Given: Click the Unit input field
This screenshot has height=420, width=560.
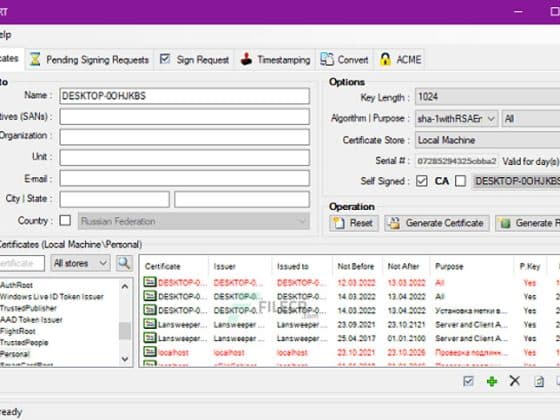Looking at the screenshot, I should tap(184, 158).
